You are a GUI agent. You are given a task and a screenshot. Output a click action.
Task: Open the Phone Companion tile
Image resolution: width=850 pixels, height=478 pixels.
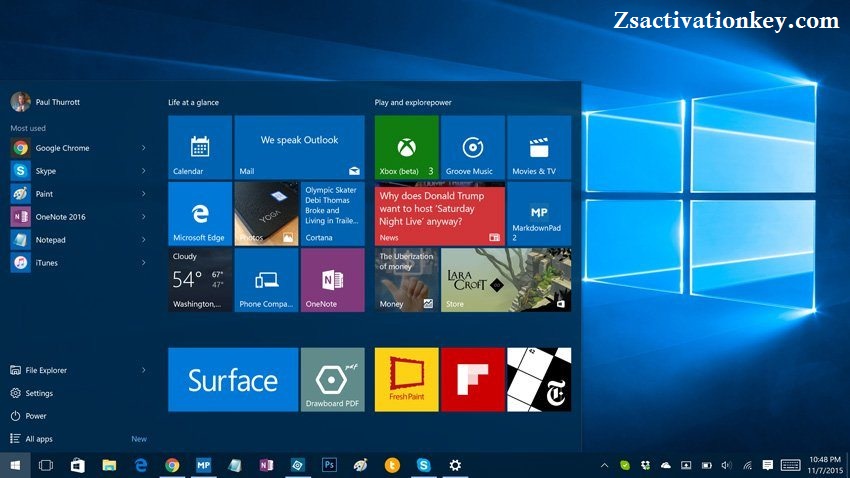click(x=266, y=280)
